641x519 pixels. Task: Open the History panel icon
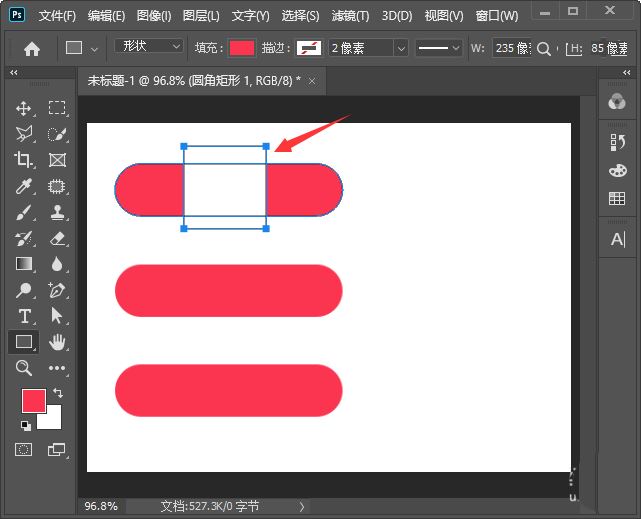617,142
